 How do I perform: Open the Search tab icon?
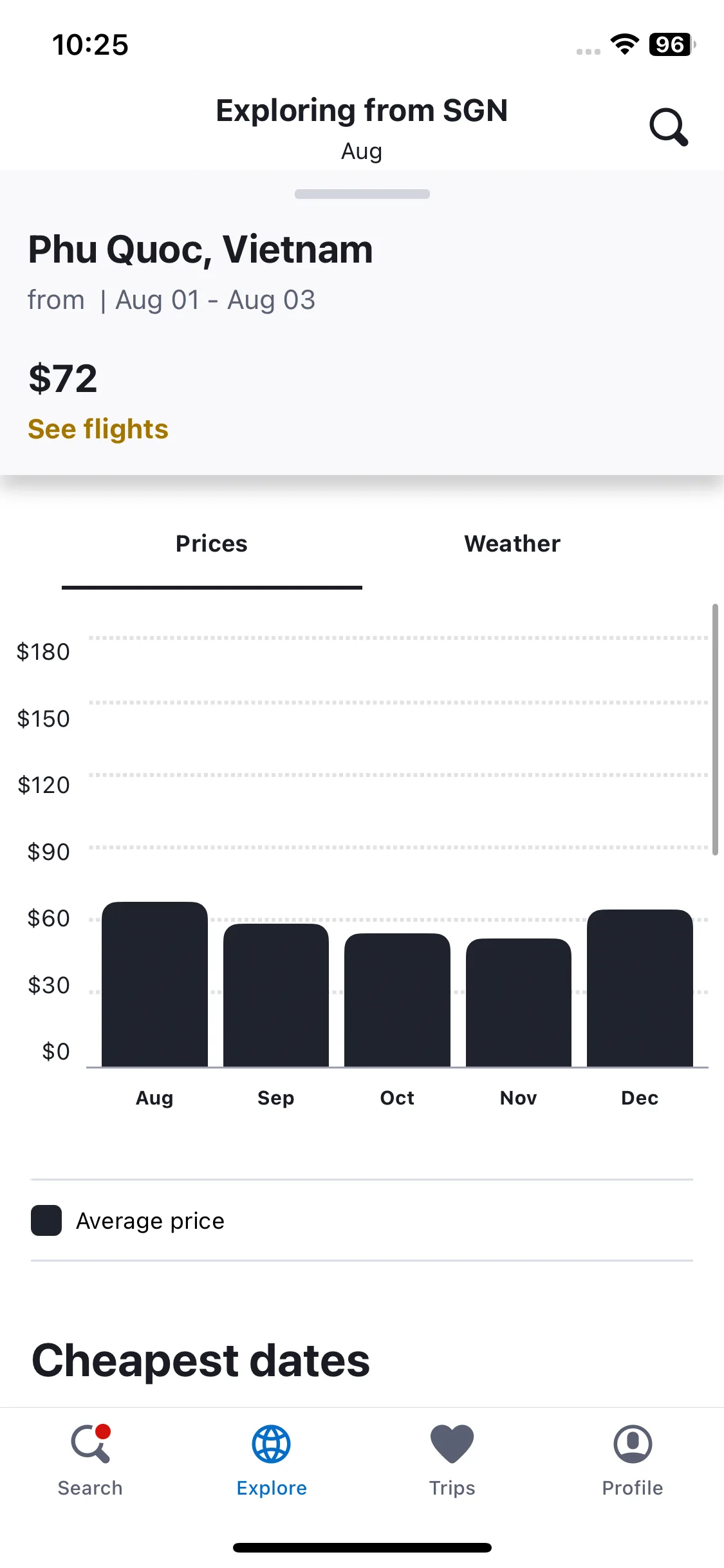tap(91, 1444)
